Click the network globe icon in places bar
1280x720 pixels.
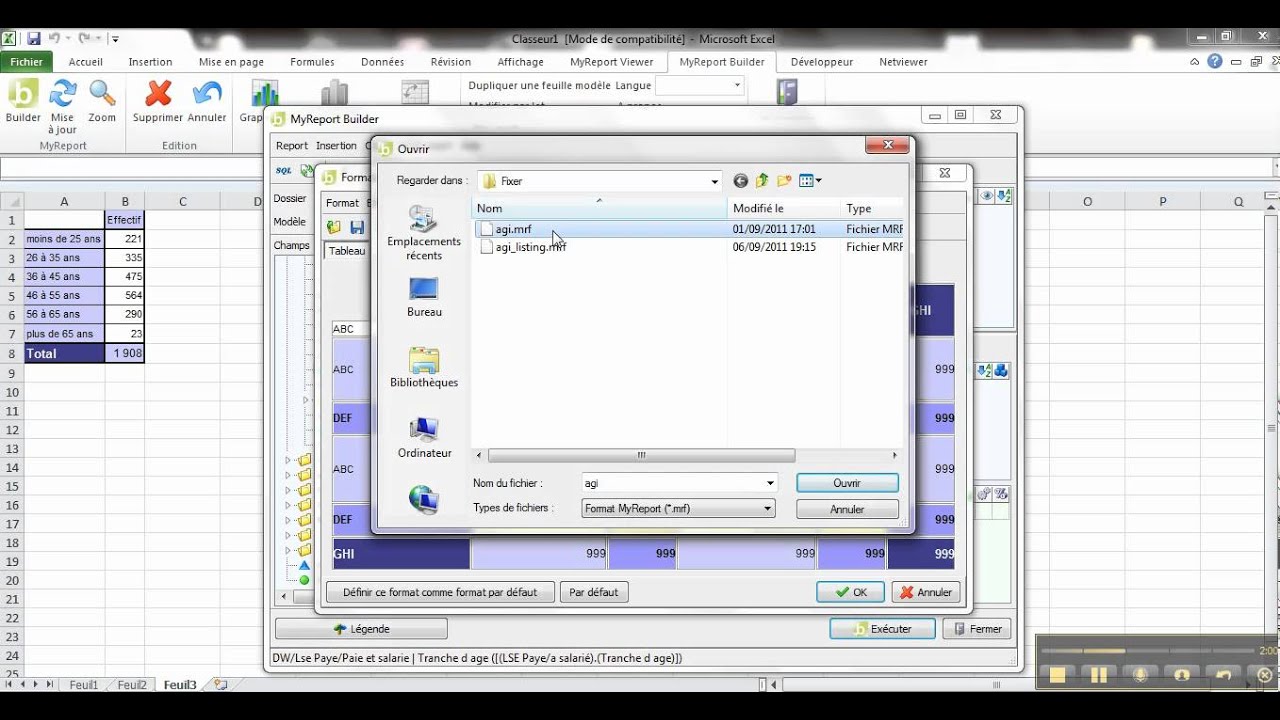[424, 499]
